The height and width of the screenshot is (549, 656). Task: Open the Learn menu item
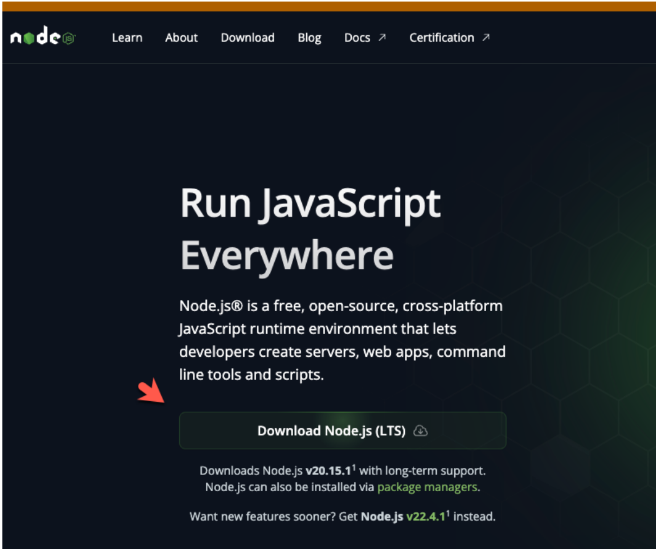coord(127,38)
